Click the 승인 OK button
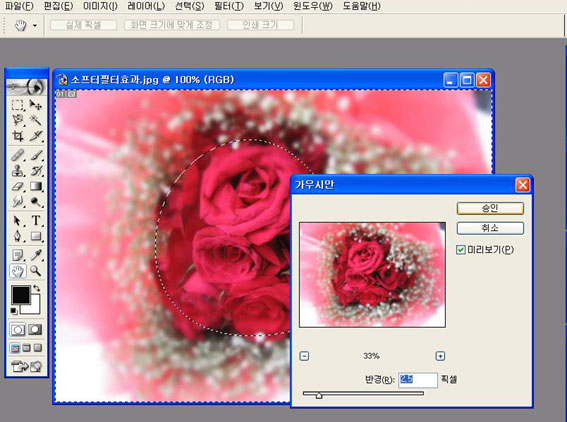 click(x=490, y=208)
